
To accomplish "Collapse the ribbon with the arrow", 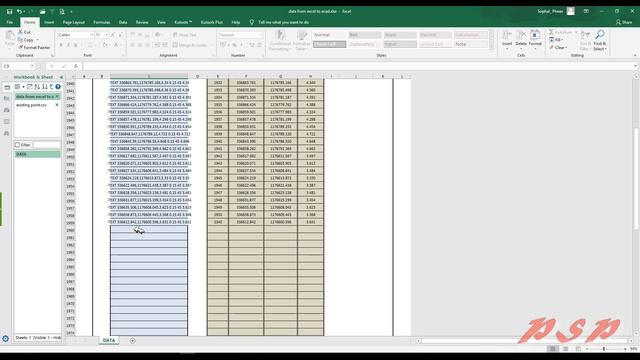I will pos(635,55).
